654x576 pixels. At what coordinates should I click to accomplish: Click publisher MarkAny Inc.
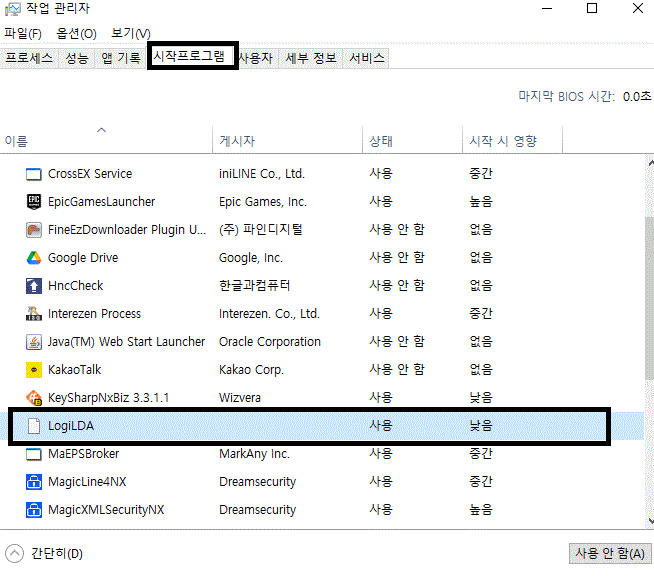[x=254, y=454]
